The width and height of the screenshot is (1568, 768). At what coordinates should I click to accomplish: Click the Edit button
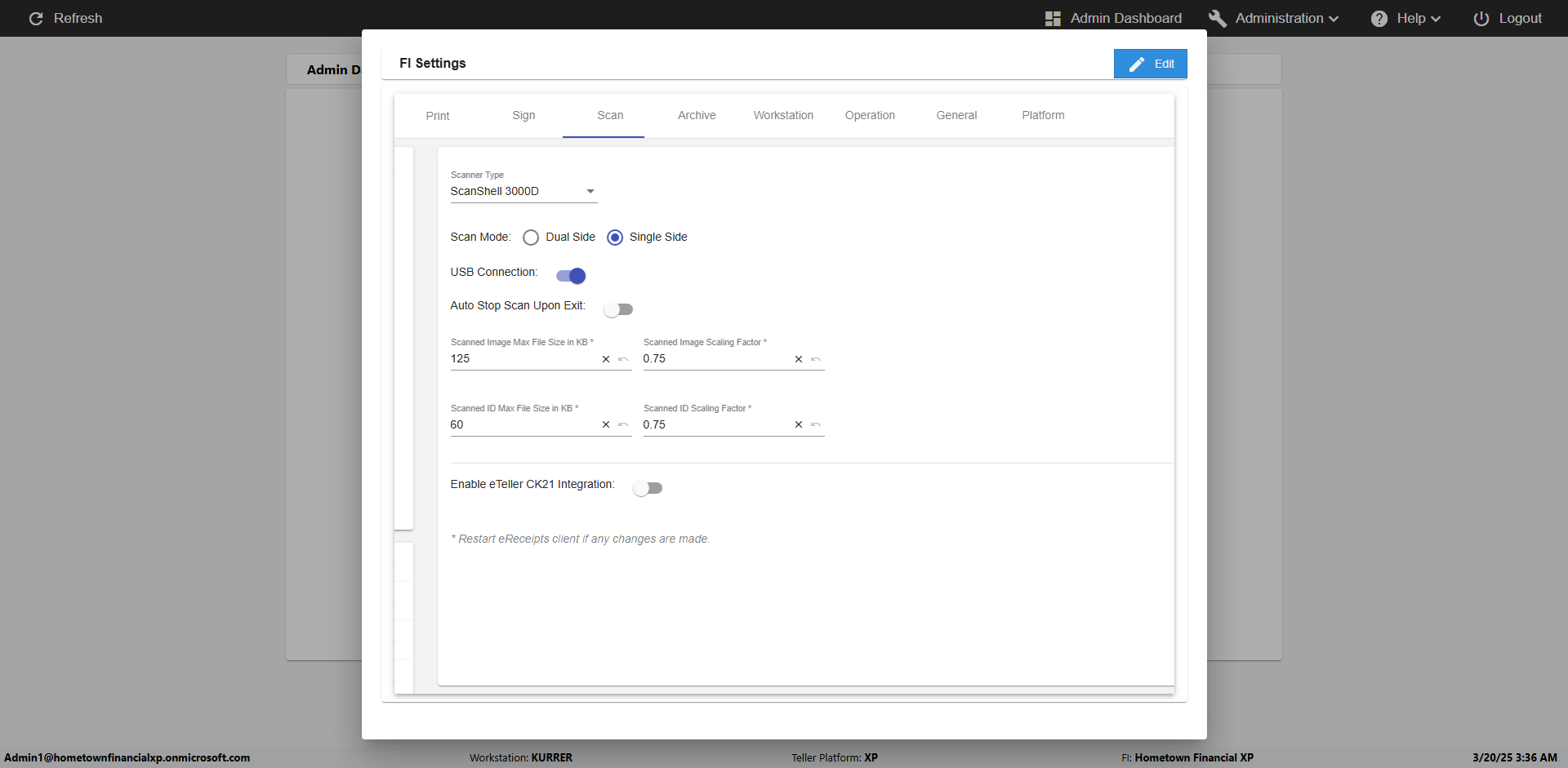(1150, 64)
